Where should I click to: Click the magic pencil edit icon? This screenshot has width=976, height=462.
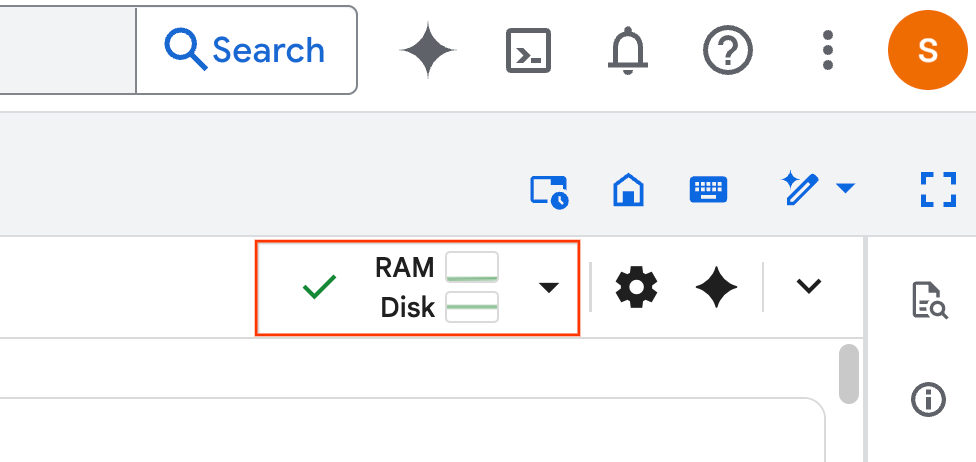[x=801, y=188]
